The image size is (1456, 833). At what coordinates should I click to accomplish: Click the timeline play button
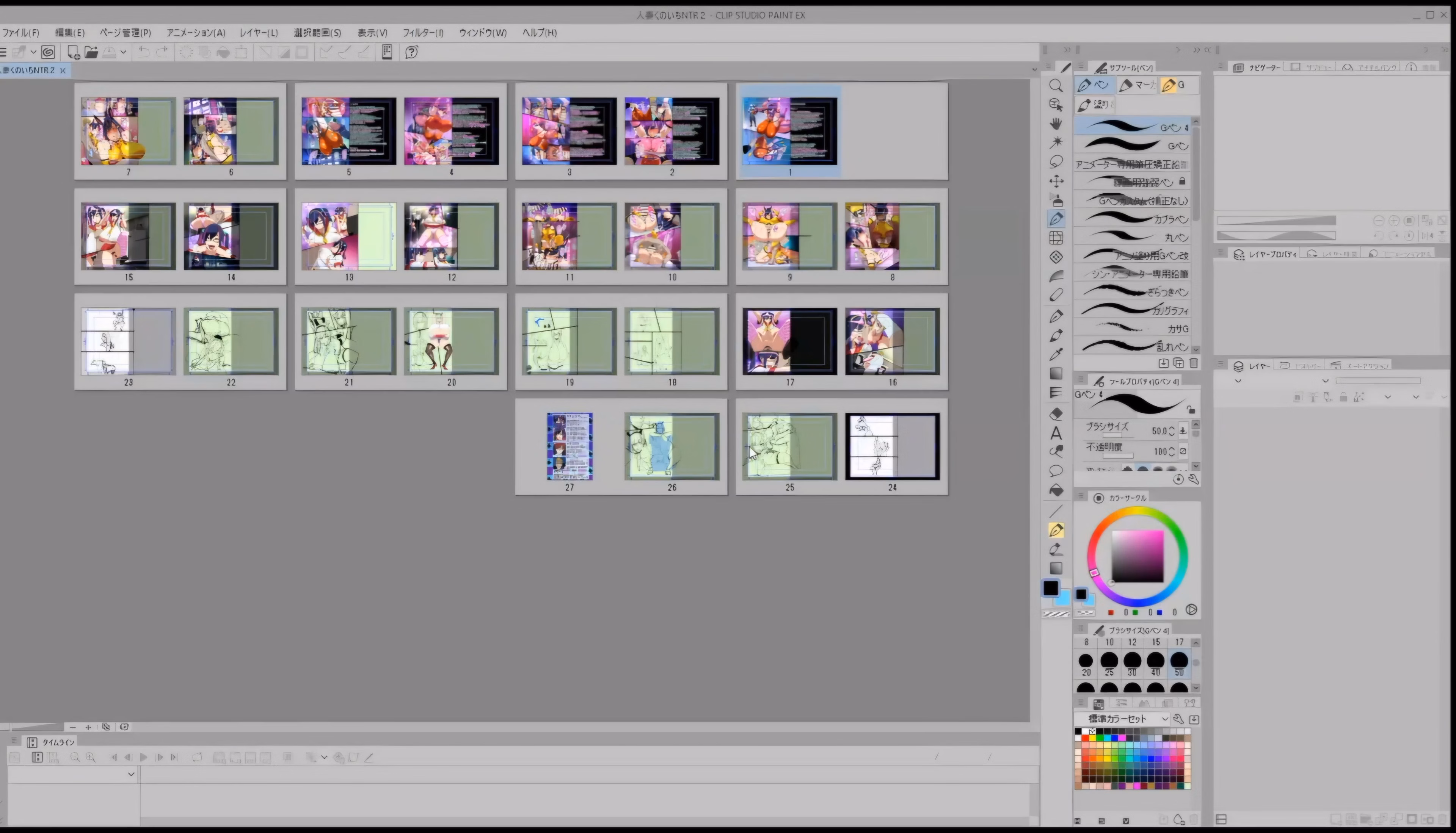tap(144, 758)
